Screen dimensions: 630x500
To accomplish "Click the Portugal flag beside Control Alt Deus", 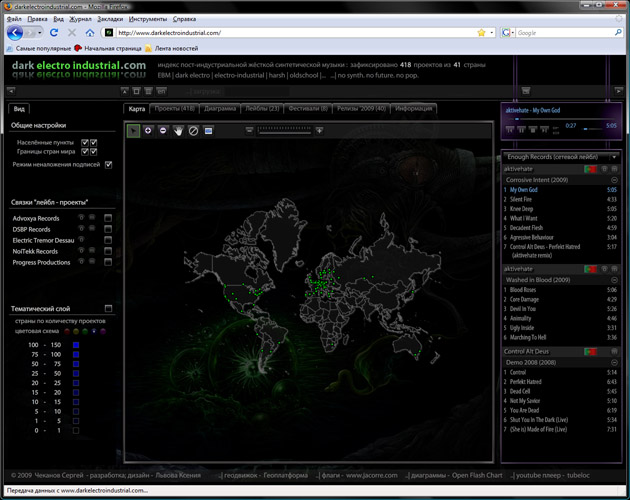I will [590, 352].
